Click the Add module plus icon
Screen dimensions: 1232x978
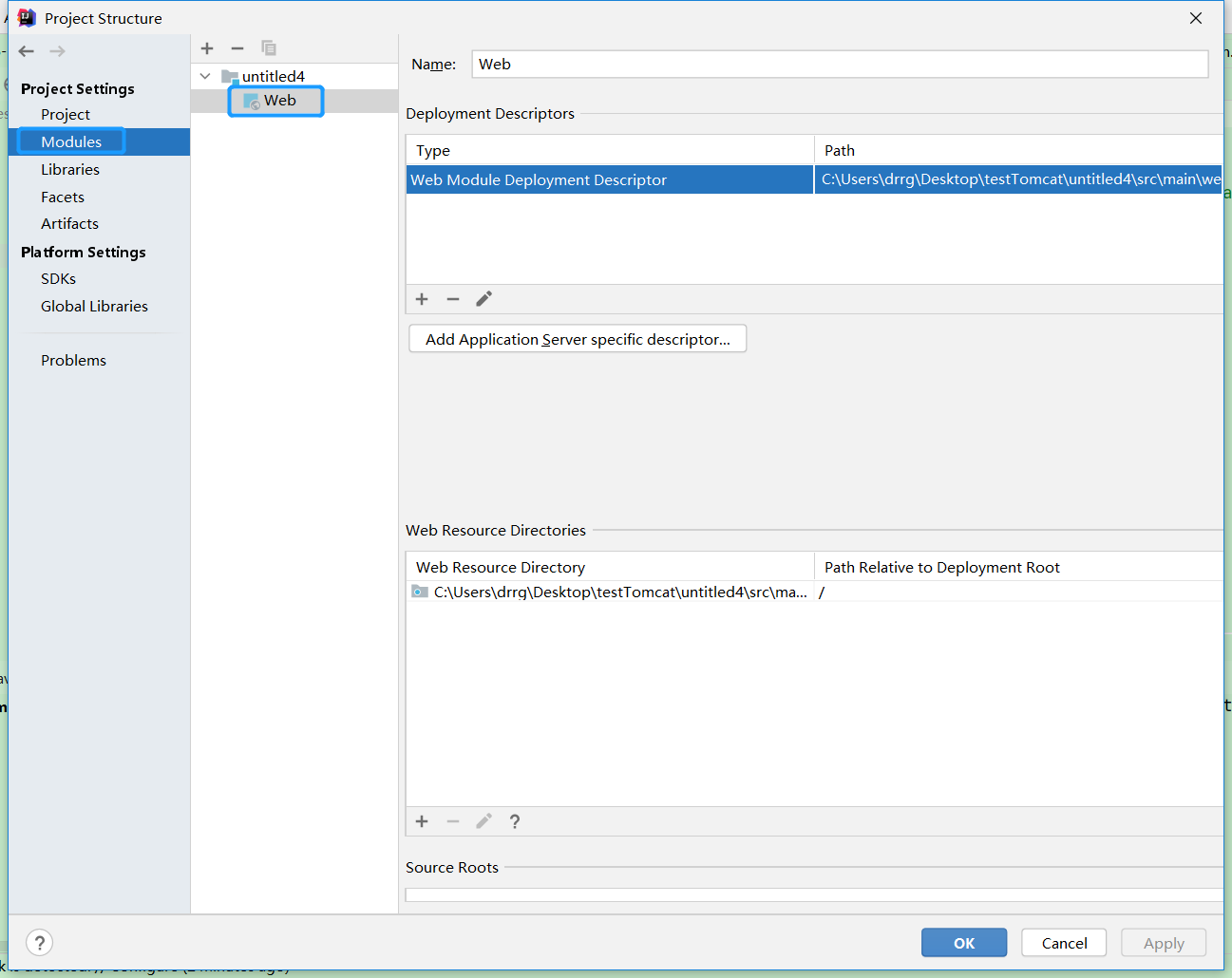tap(207, 48)
